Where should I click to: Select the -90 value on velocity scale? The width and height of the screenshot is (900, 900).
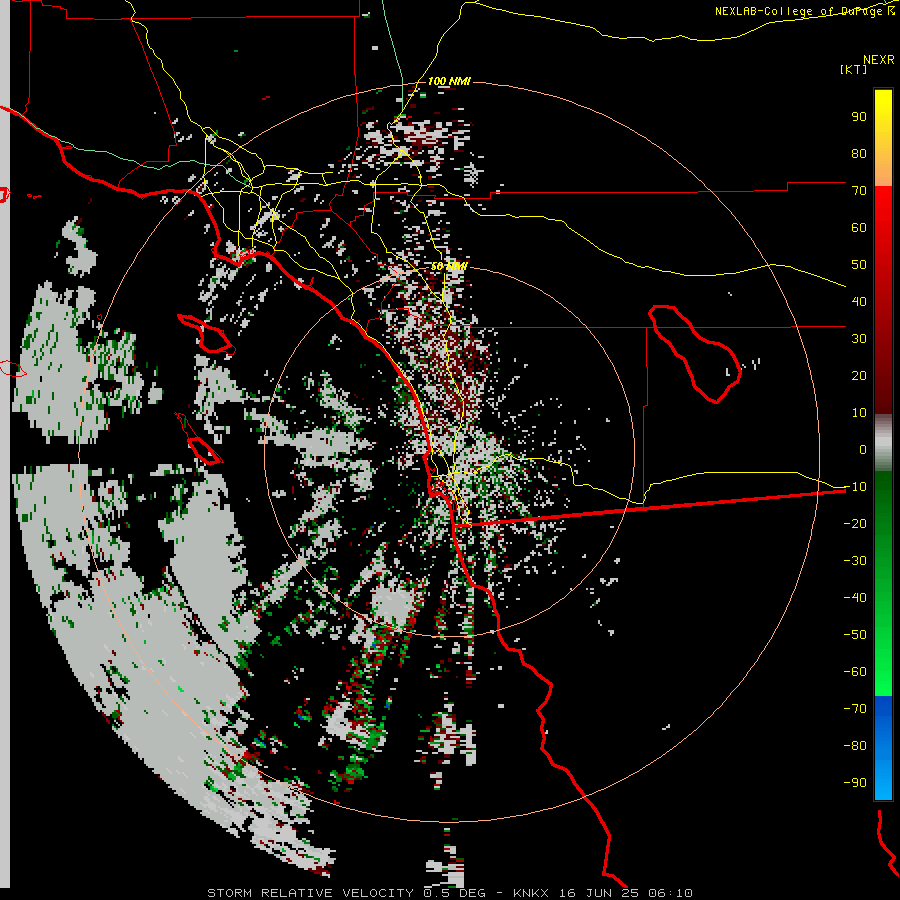pos(855,783)
